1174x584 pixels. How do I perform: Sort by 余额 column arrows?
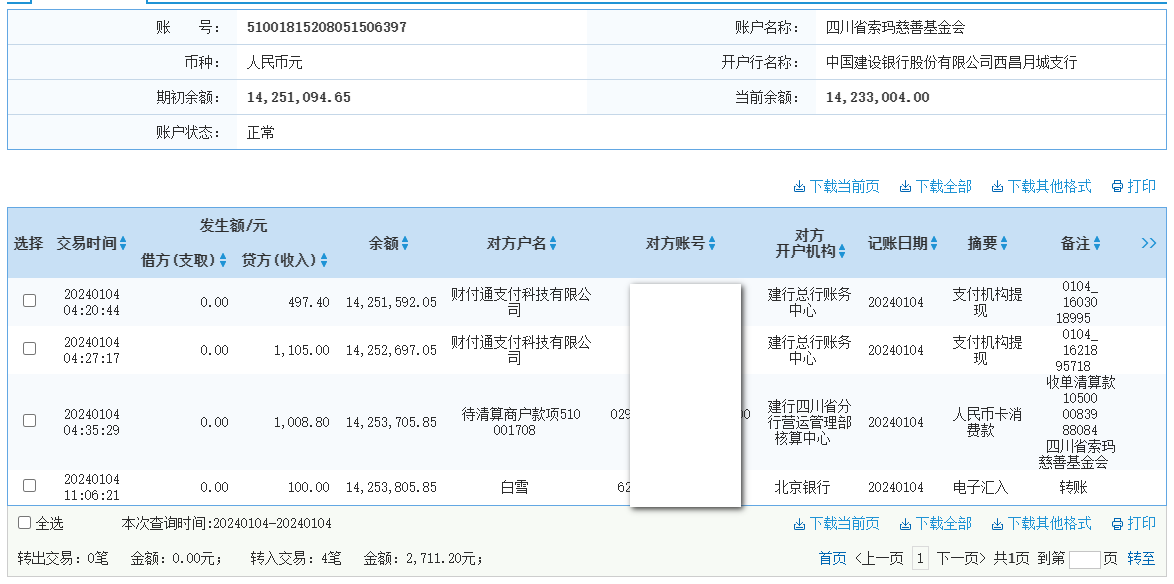click(405, 243)
